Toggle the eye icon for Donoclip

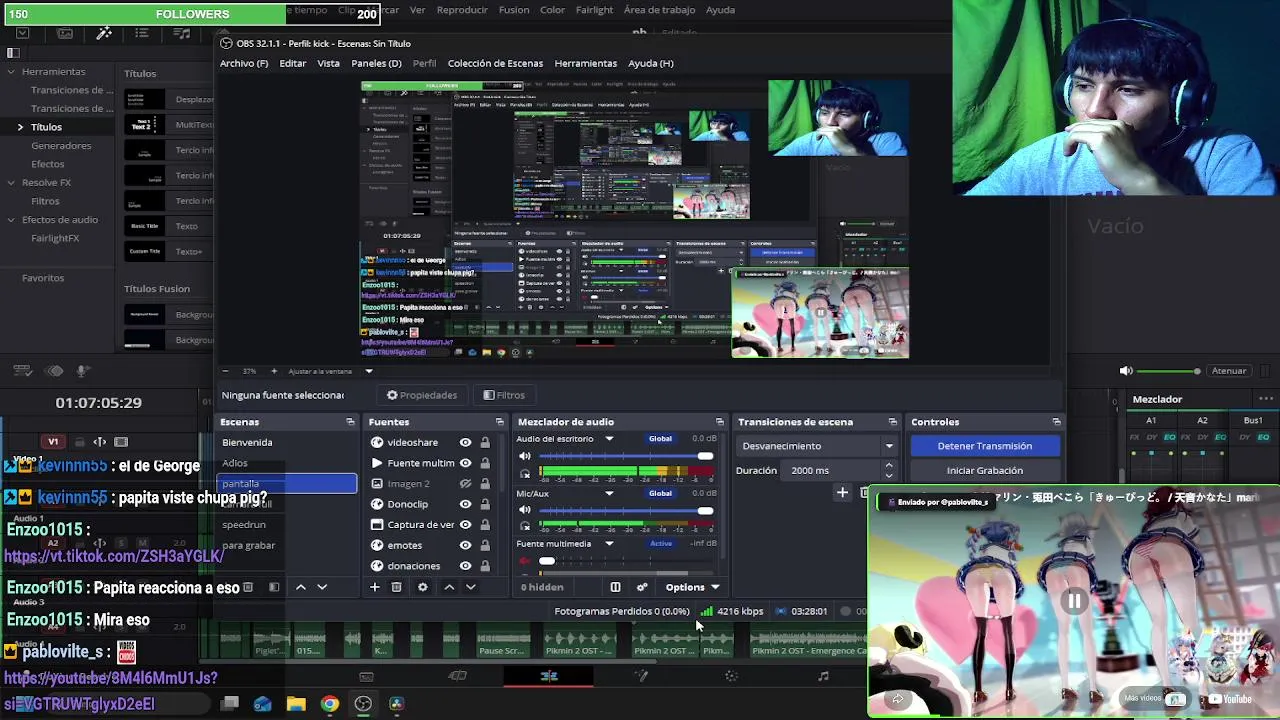coord(465,504)
